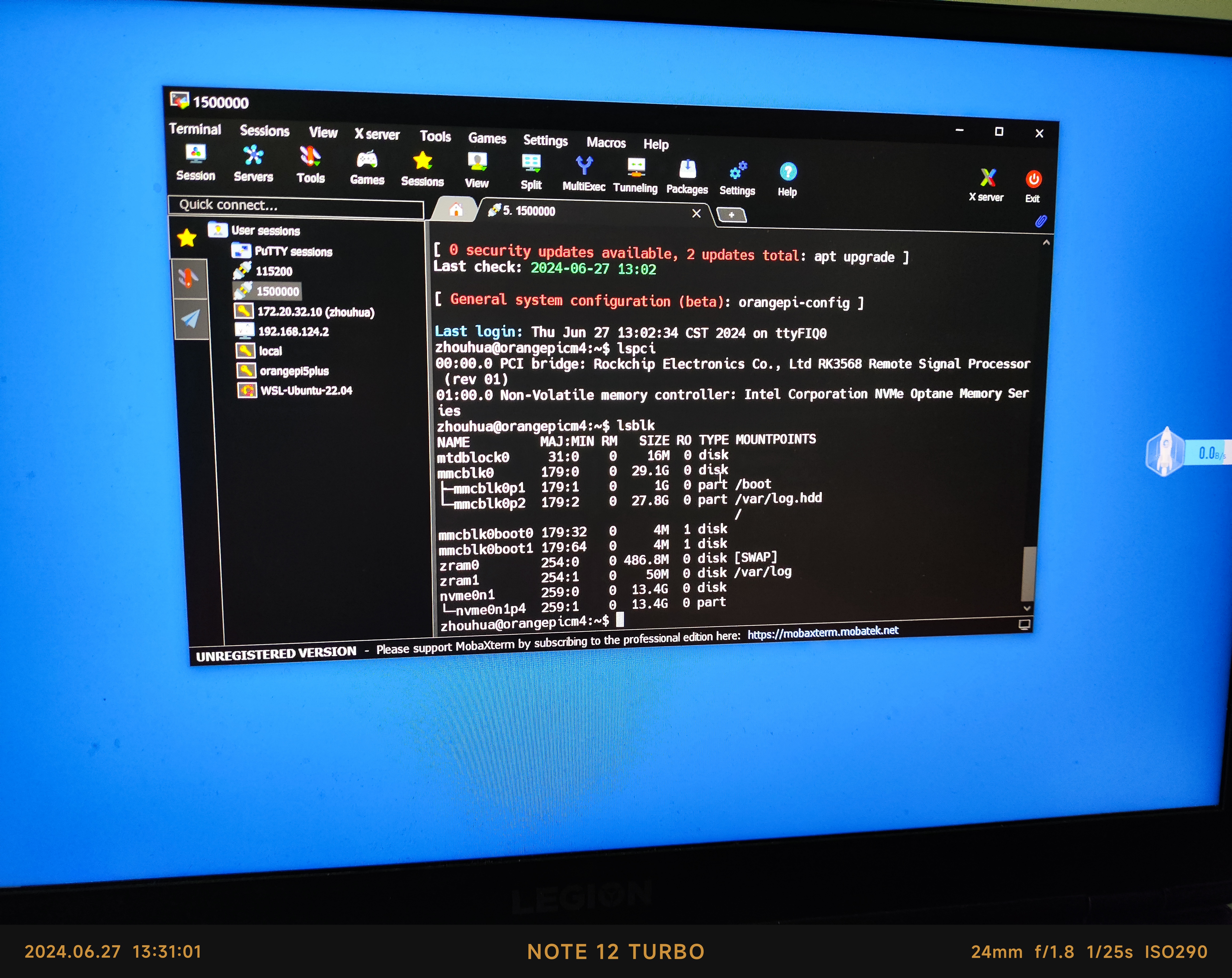Open the Help menu in menu bar
The width and height of the screenshot is (1232, 978).
(656, 144)
